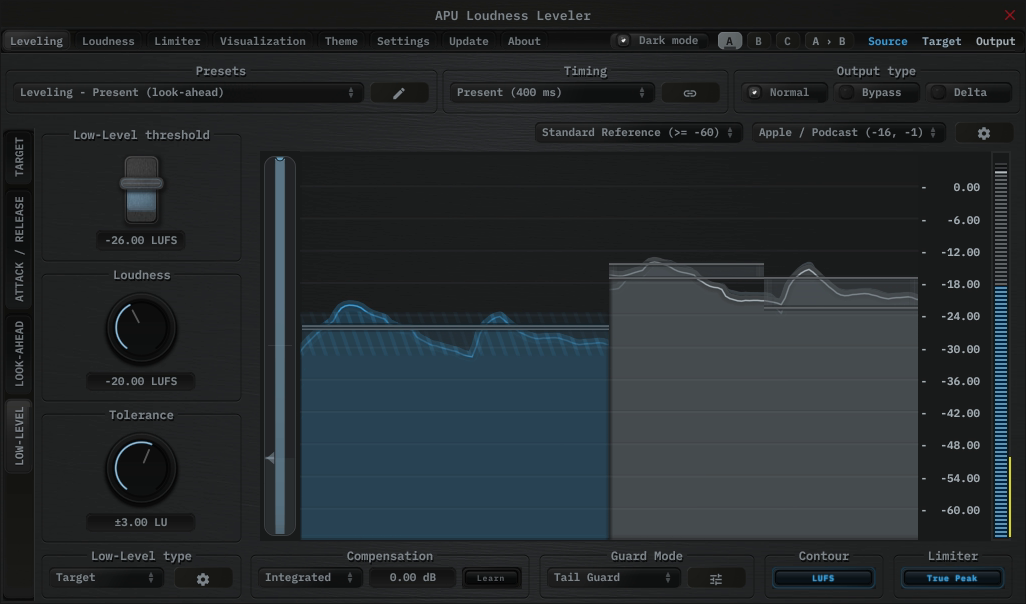Screen dimensions: 1026x604
Task: Open the Leveling - Present presets dropdown
Action: (188, 93)
